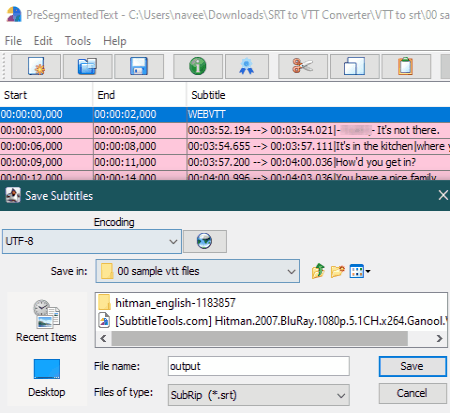Expand the Files of type SubRip dropdown
450x413 pixels.
point(341,395)
